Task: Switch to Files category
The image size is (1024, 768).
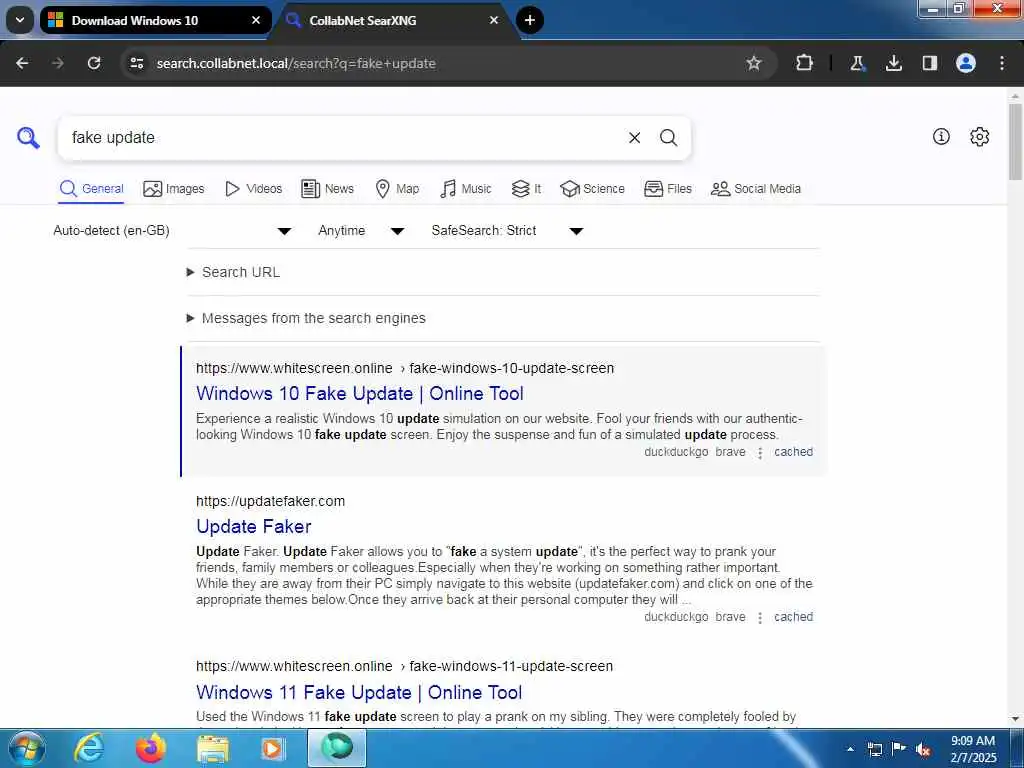Action: pyautogui.click(x=668, y=189)
